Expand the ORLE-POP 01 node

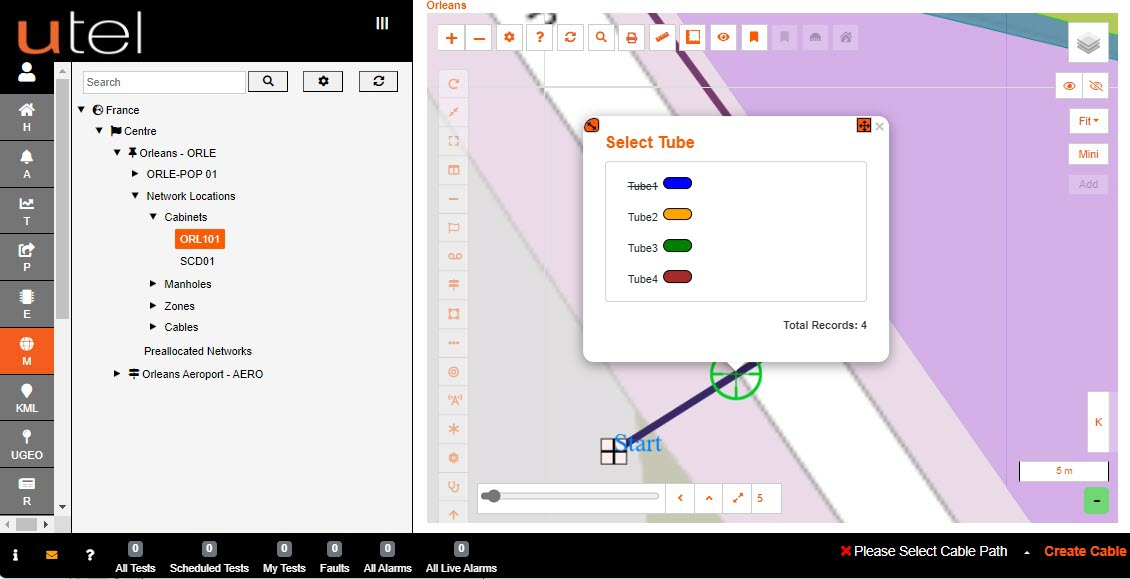coord(135,174)
